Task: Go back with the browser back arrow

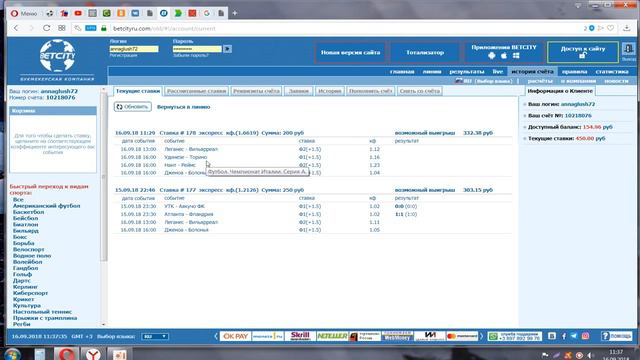Action: [16, 28]
